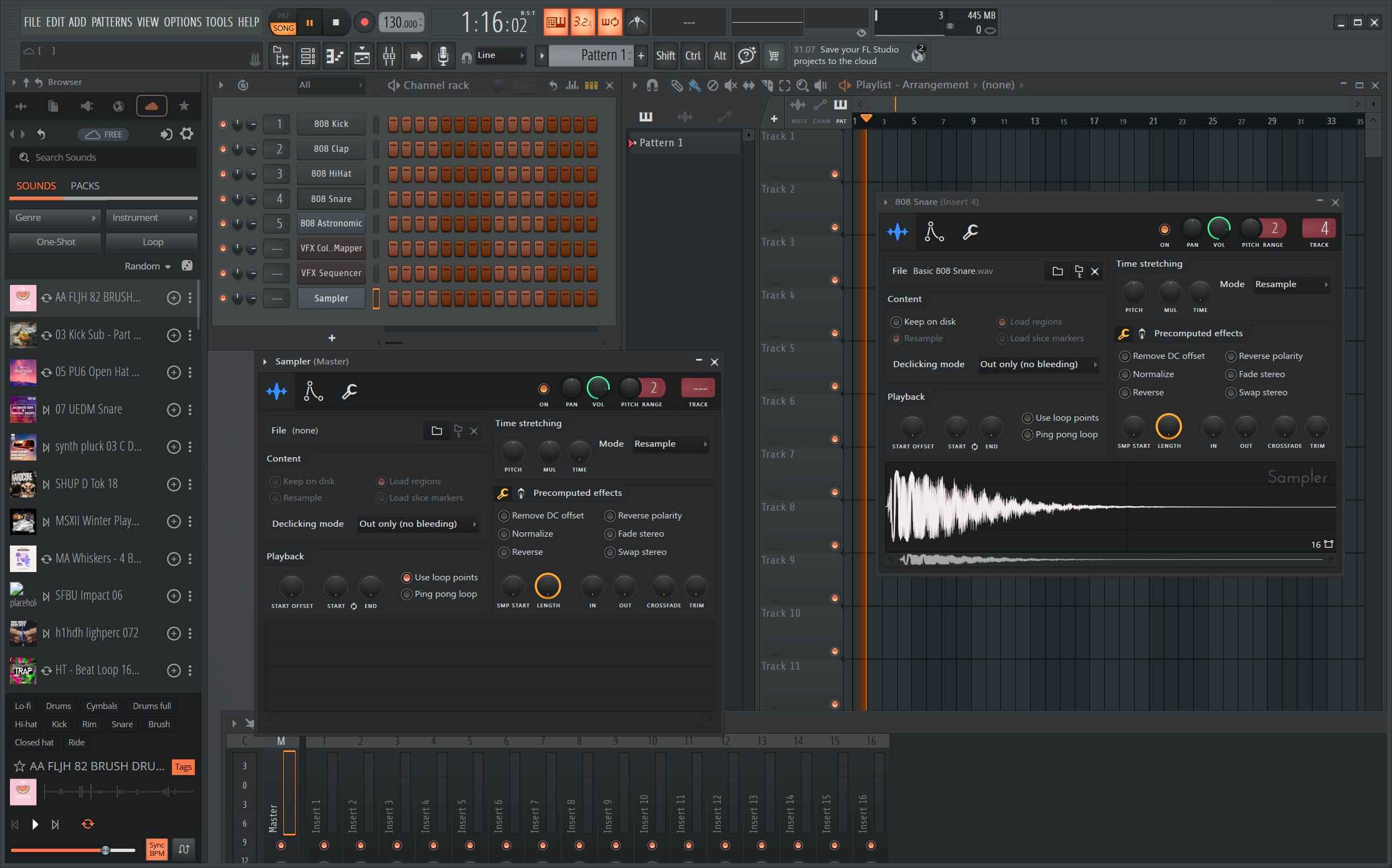Screen dimensions: 1392x868
Task: Toggle Keep on disk in 808 Snare window
Action: click(x=896, y=321)
